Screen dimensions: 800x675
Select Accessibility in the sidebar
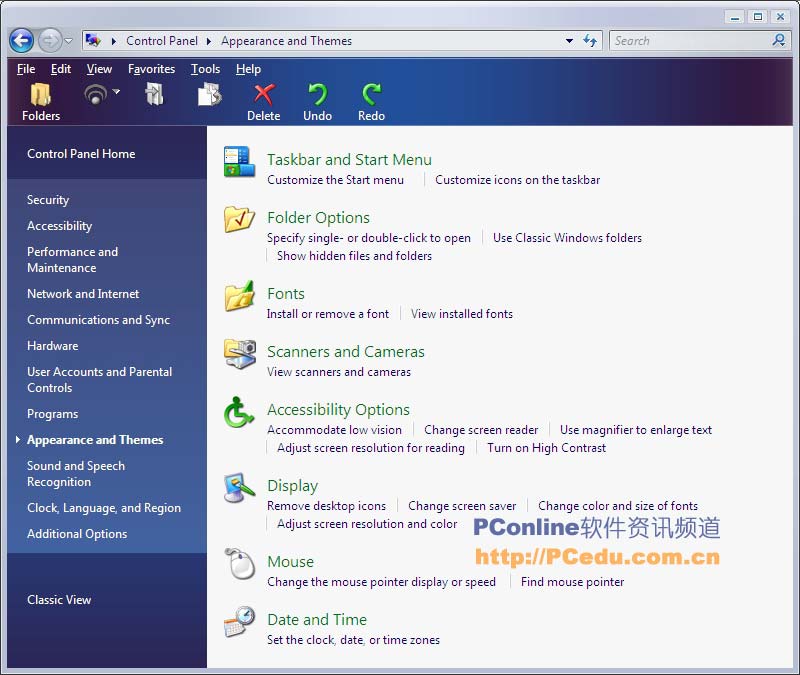pyautogui.click(x=60, y=226)
